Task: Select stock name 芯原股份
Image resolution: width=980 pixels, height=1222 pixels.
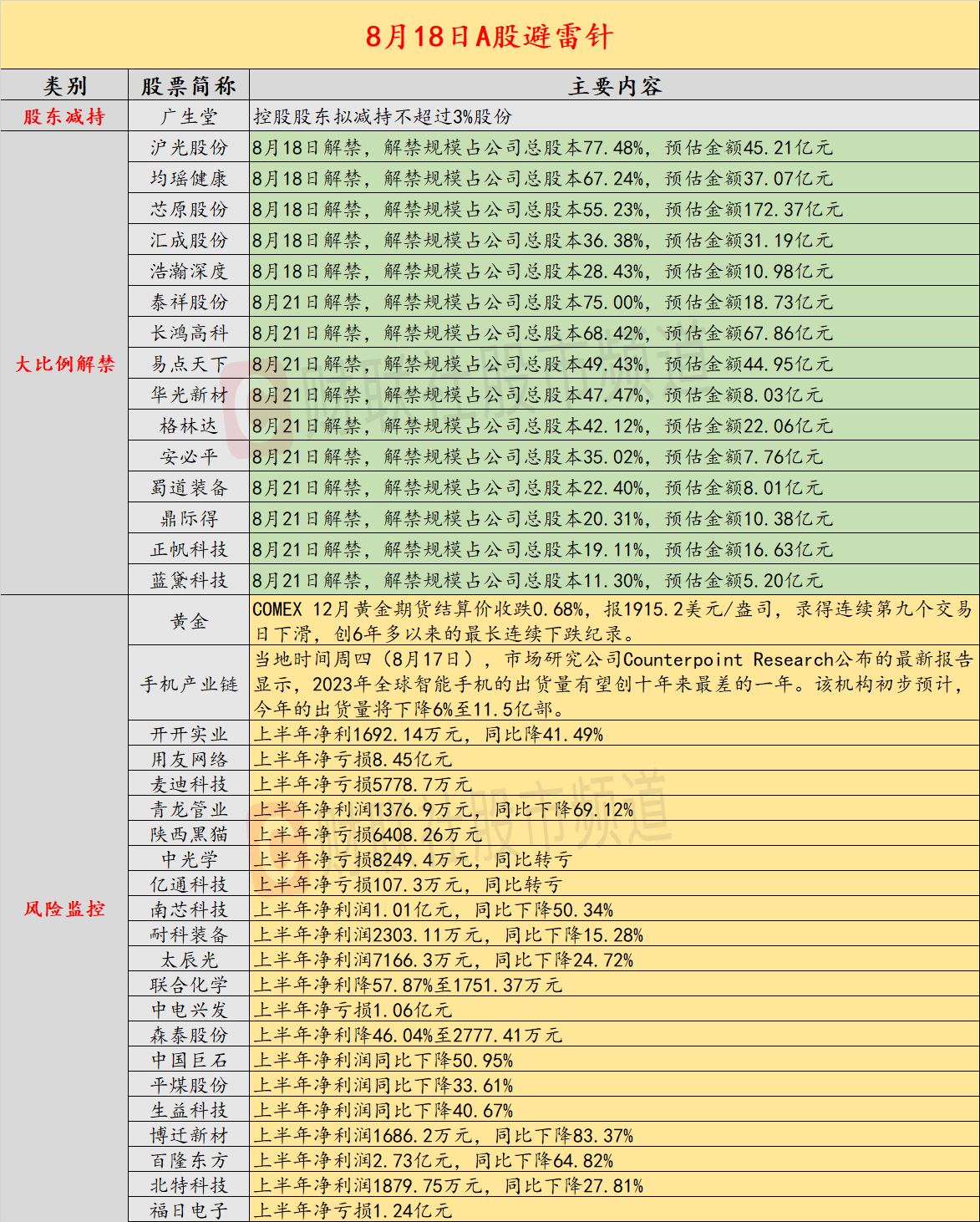Action: 189,209
